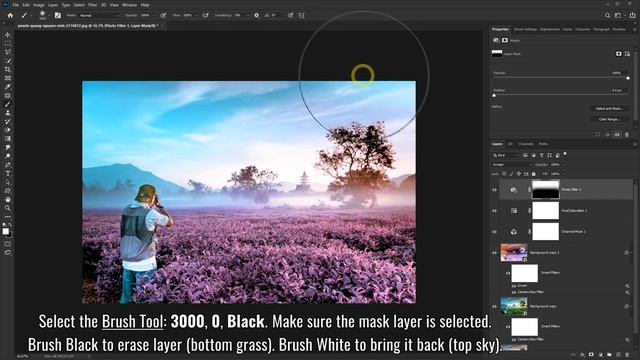Add layer style fx icon
The height and width of the screenshot is (360, 640).
(x=582, y=355)
